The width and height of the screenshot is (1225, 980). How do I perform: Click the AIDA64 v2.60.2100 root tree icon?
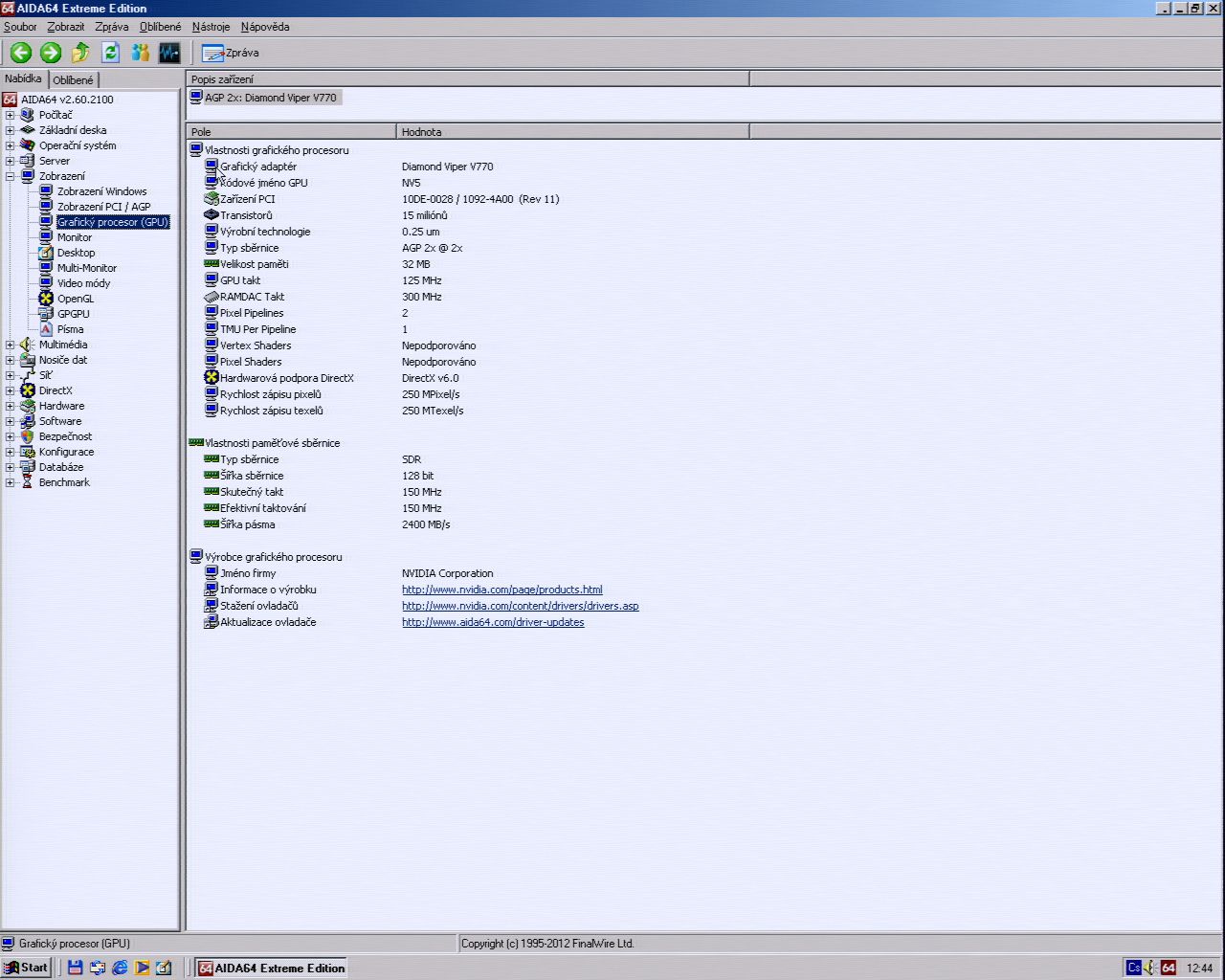[10, 100]
